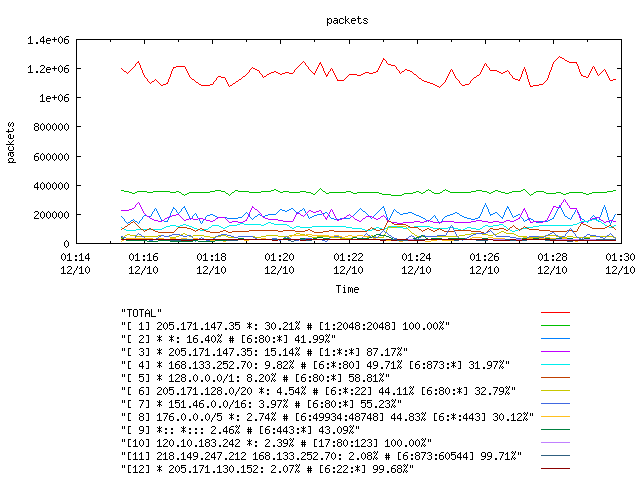Click the 01:20 12/10 time label
The height and width of the screenshot is (480, 640).
click(280, 264)
